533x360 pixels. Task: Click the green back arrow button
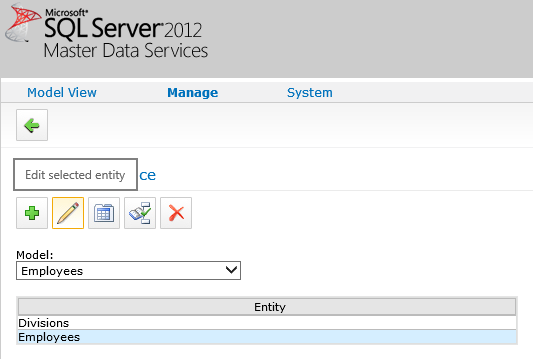tap(32, 125)
